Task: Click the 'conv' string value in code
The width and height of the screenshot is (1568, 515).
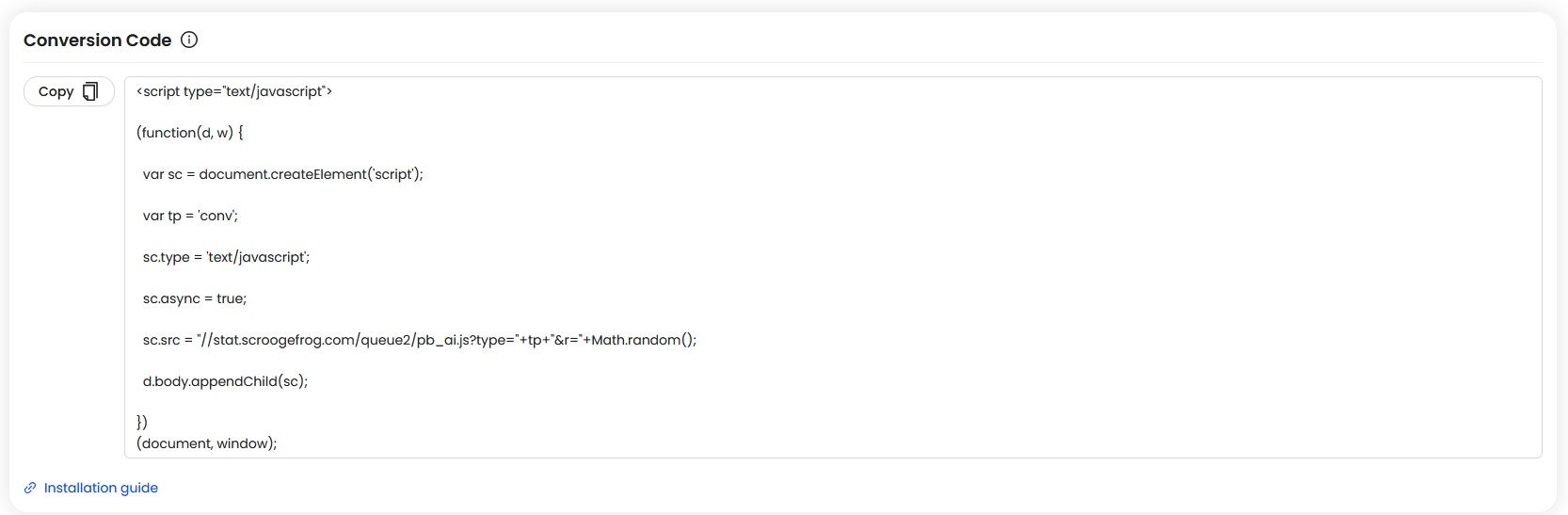Action: point(217,216)
